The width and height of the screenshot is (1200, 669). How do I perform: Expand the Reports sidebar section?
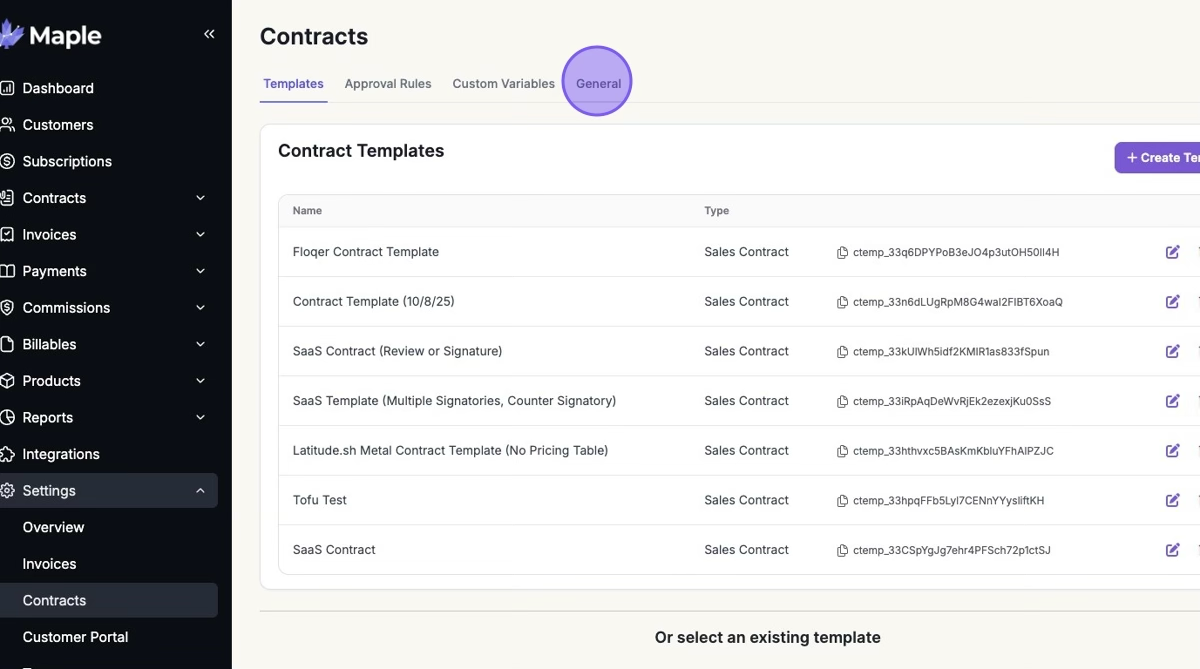[x=200, y=418]
